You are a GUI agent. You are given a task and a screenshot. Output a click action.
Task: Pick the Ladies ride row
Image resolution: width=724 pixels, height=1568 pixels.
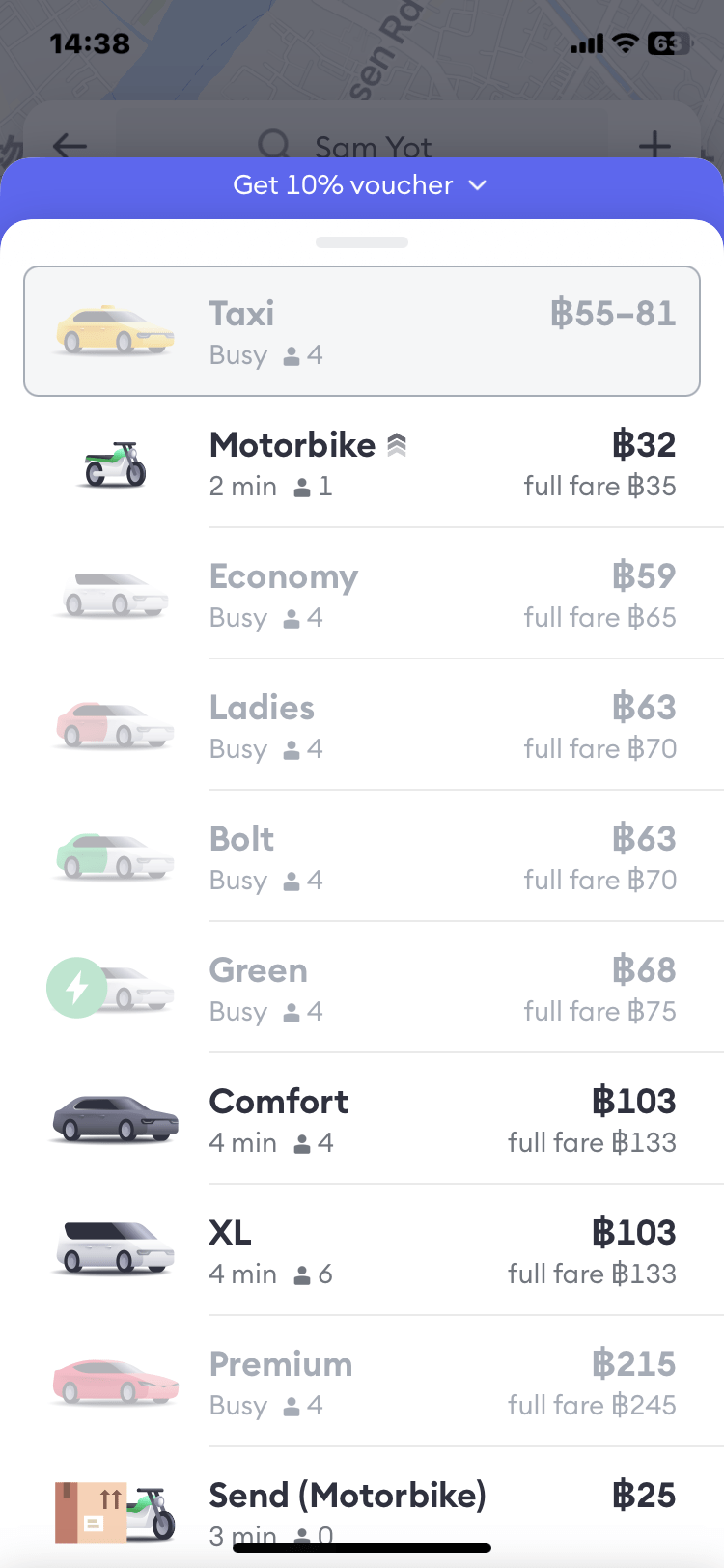pyautogui.click(x=386, y=726)
